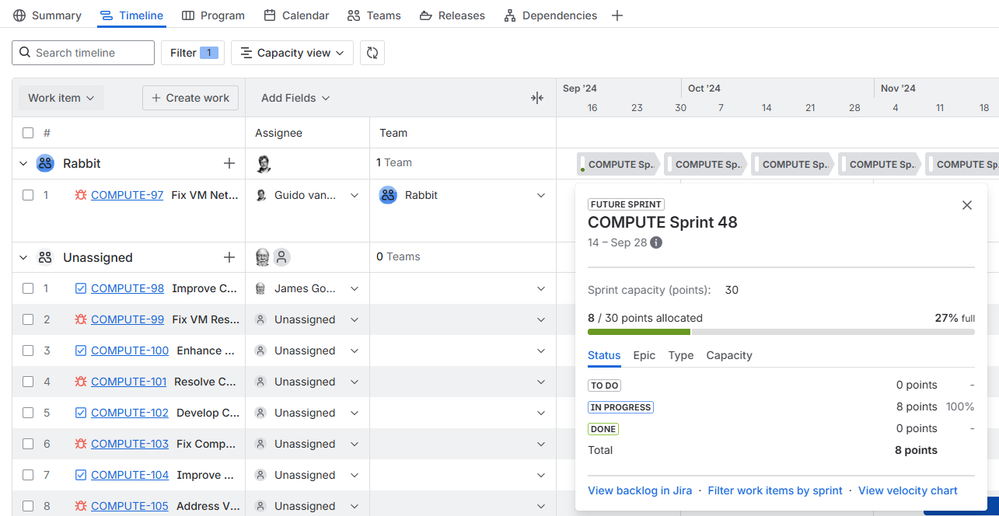Click the bug icon of COMPUTE-97
The image size is (999, 516).
coord(81,195)
